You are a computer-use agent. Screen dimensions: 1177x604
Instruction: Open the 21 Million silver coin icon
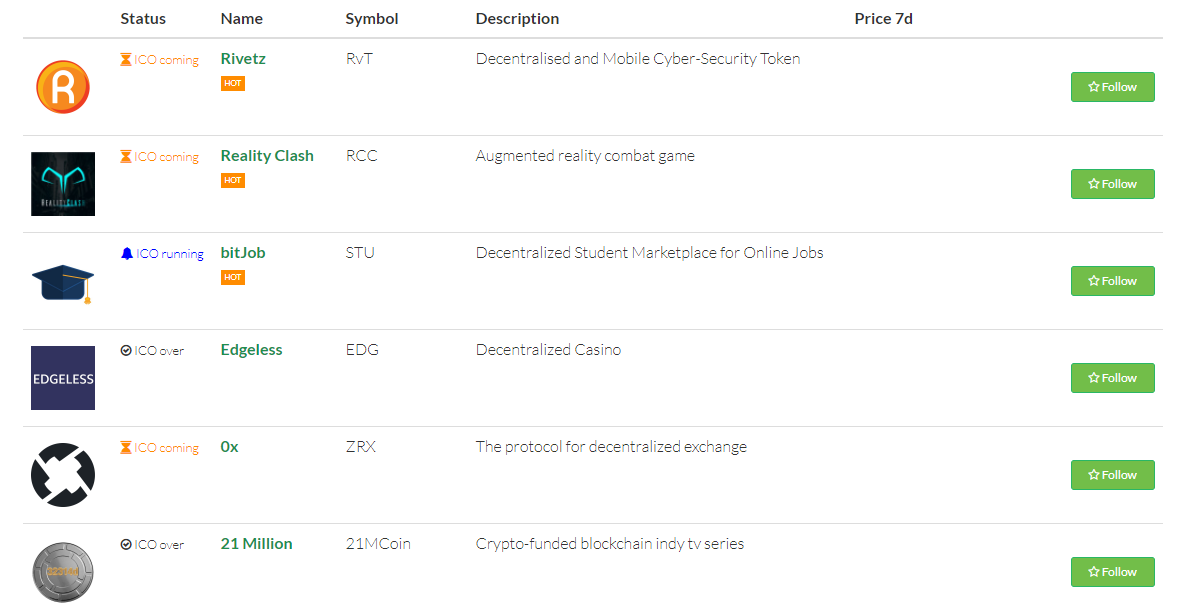pos(63,572)
